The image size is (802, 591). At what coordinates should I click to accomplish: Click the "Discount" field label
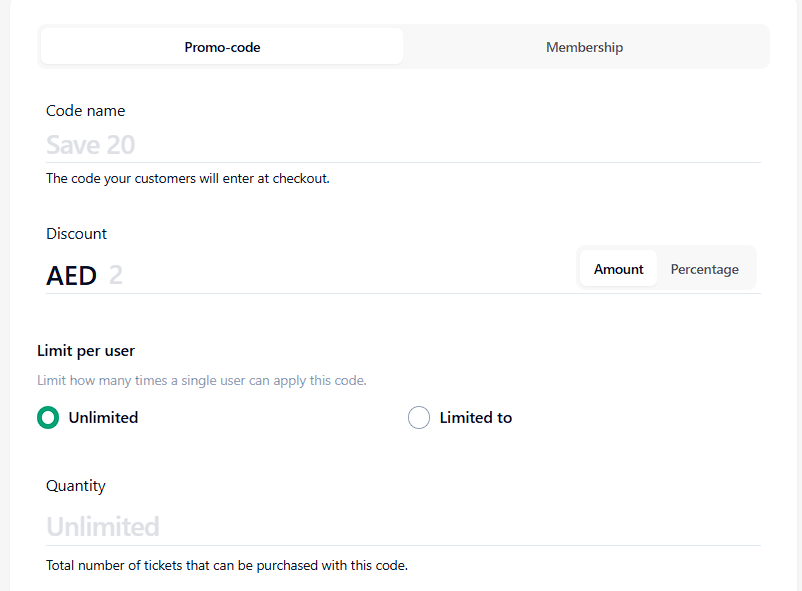pos(76,234)
